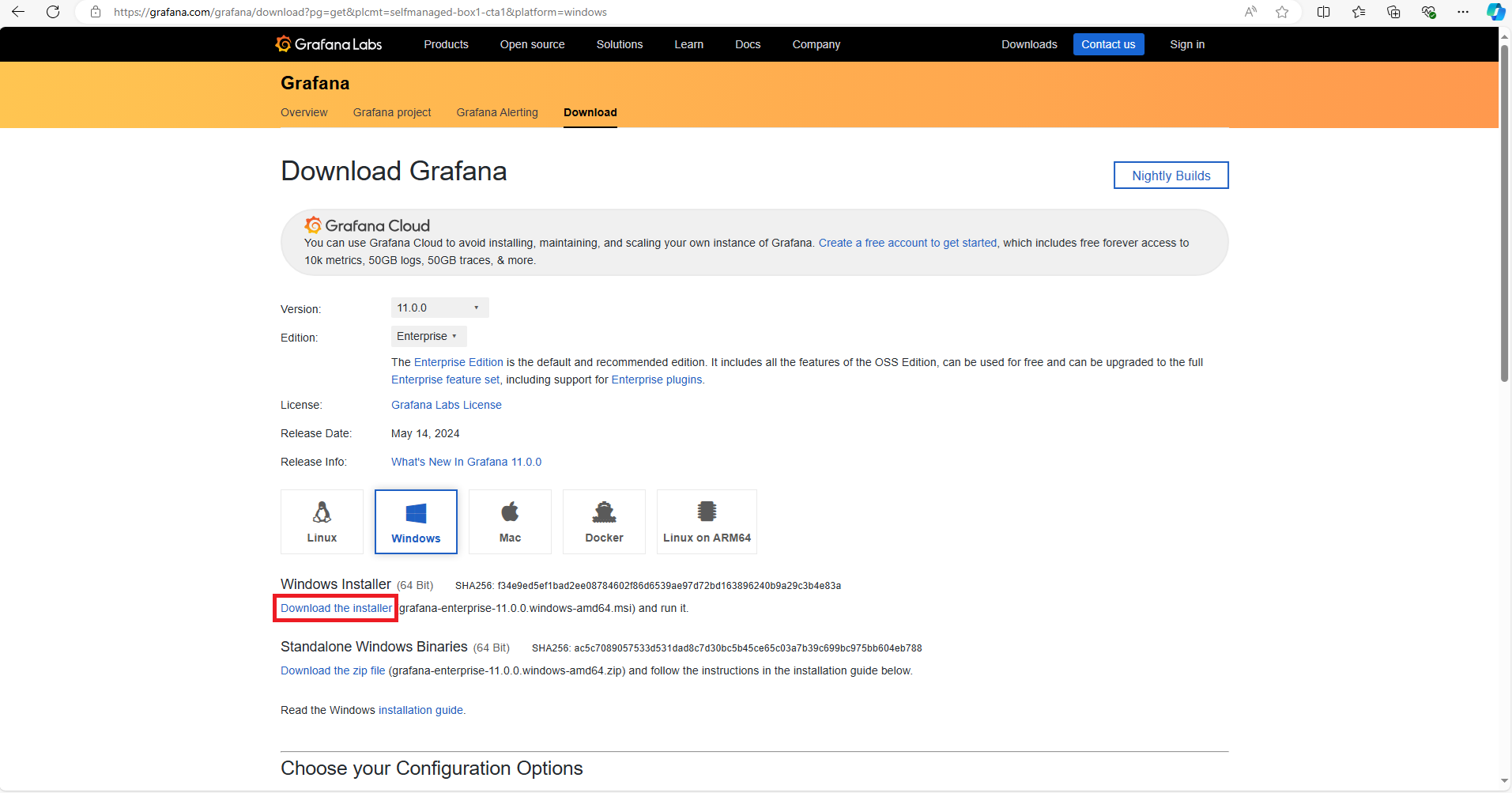Click Create a free account to get started
This screenshot has height=793, width=1512.
point(907,243)
